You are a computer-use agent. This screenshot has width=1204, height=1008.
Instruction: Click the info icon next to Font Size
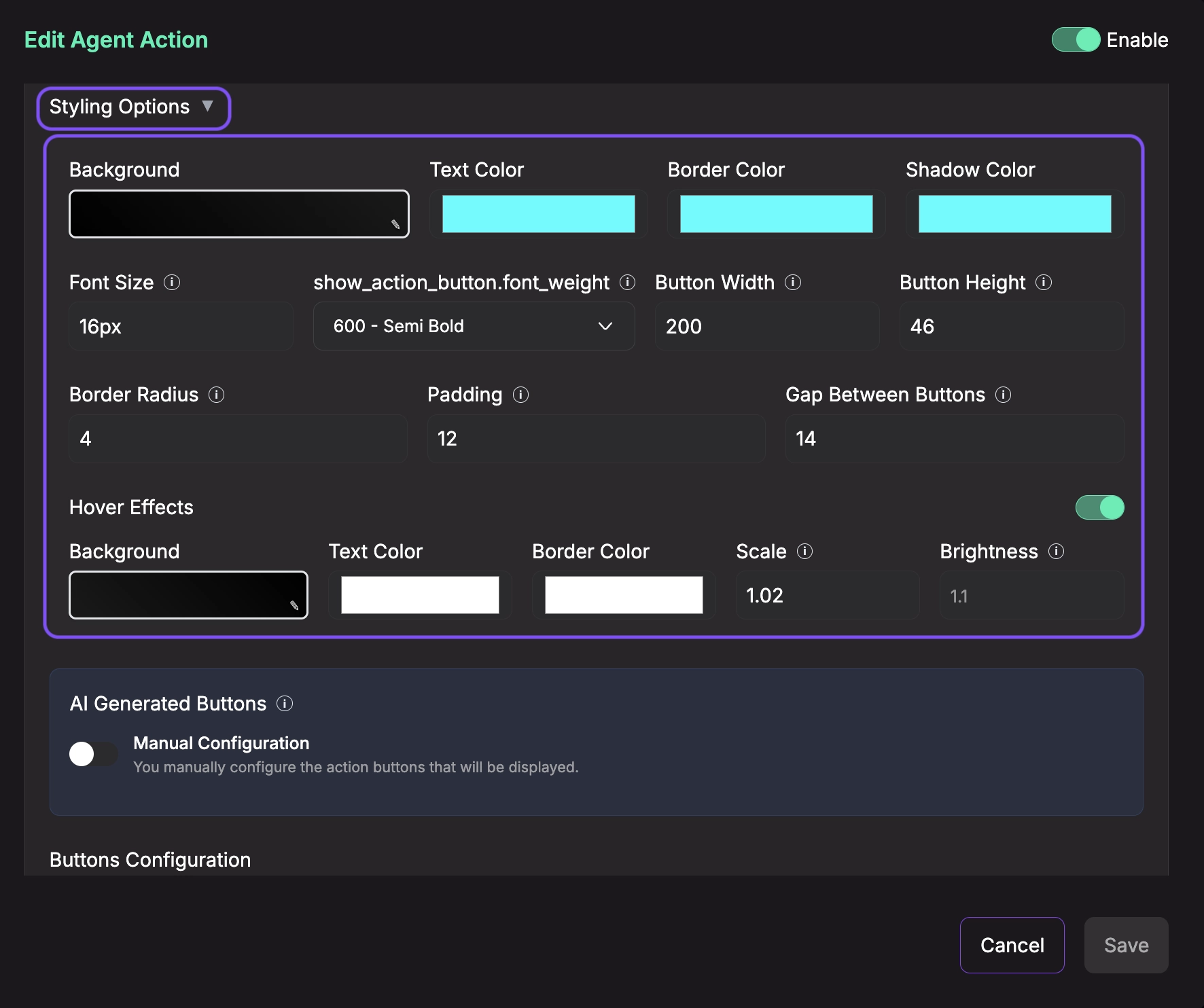(x=172, y=282)
